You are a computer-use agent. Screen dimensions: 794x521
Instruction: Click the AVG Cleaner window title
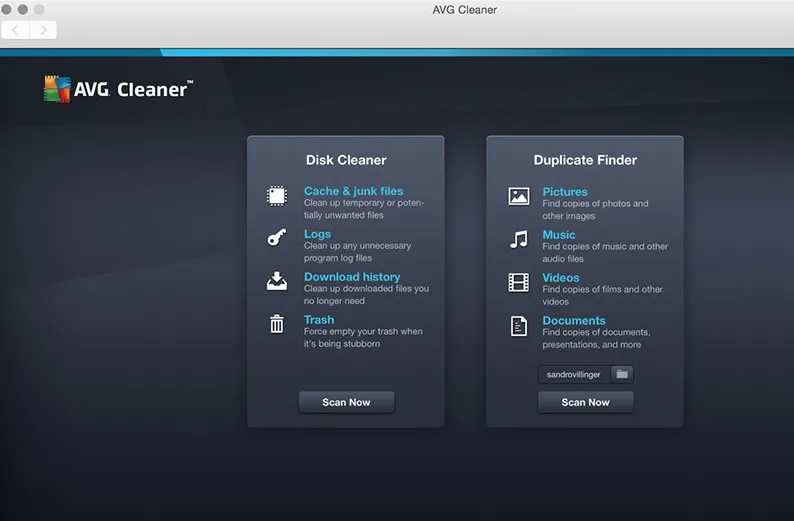point(464,10)
